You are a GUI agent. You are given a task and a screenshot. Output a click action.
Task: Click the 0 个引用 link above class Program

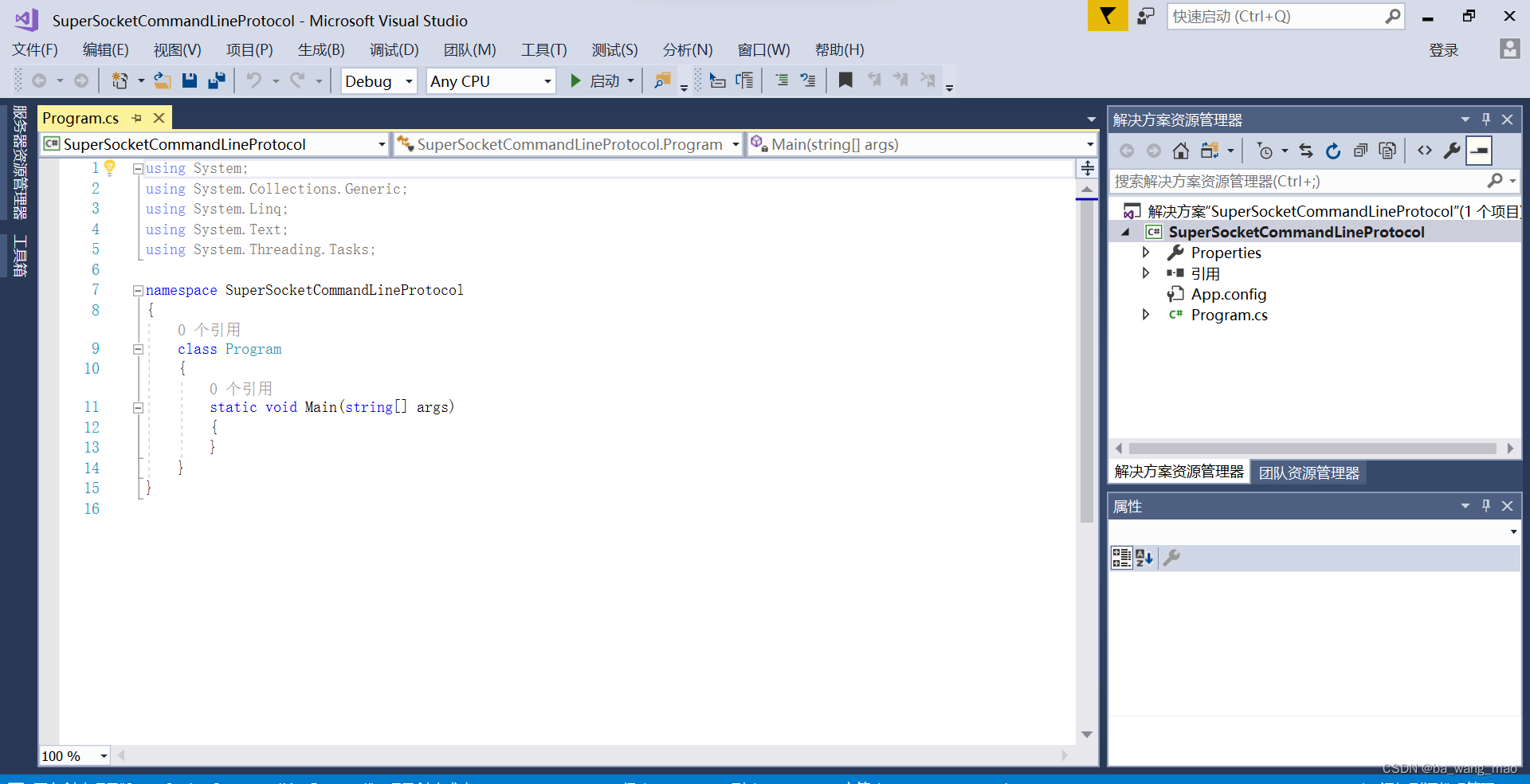click(209, 330)
